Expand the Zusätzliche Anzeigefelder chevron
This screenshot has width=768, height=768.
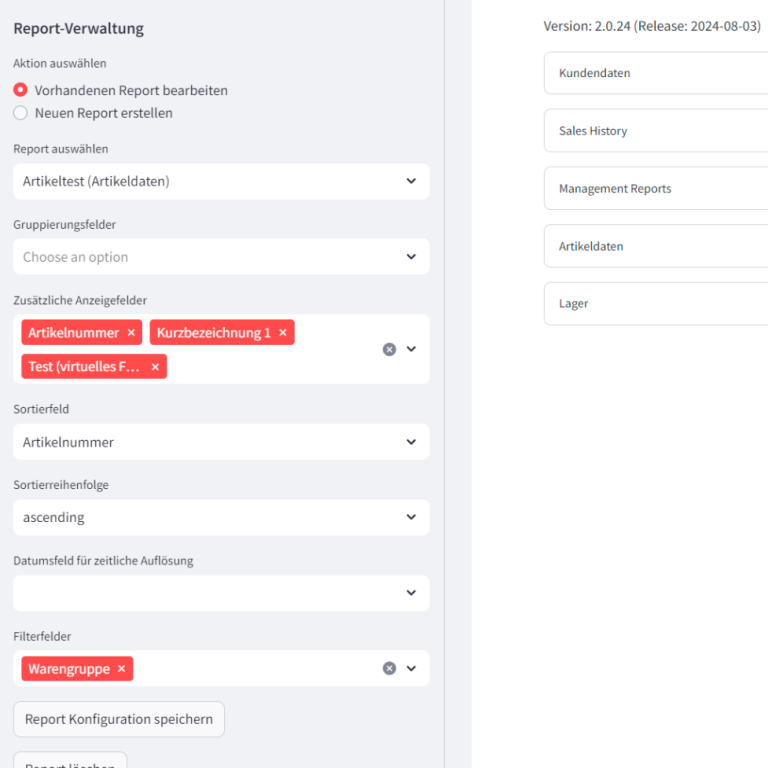tap(411, 349)
